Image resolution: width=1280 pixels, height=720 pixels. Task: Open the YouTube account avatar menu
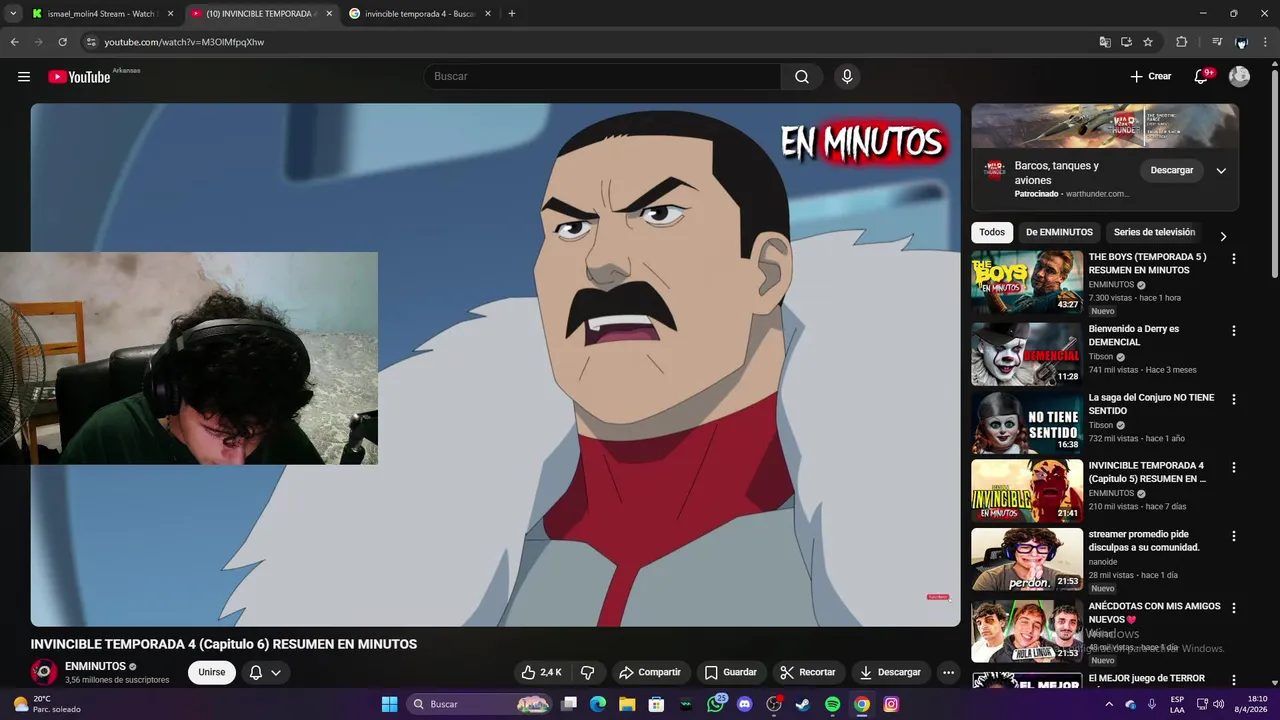[x=1239, y=77]
